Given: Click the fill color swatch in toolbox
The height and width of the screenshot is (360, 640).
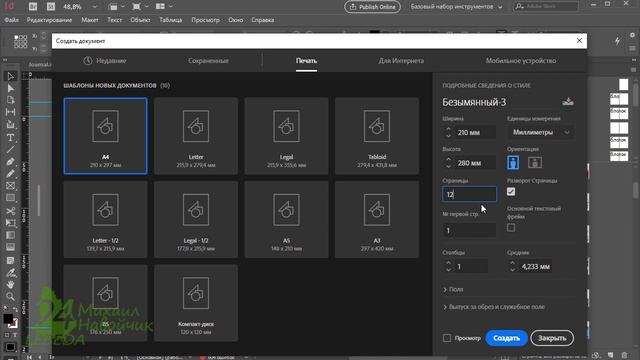Looking at the screenshot, I should point(8,318).
